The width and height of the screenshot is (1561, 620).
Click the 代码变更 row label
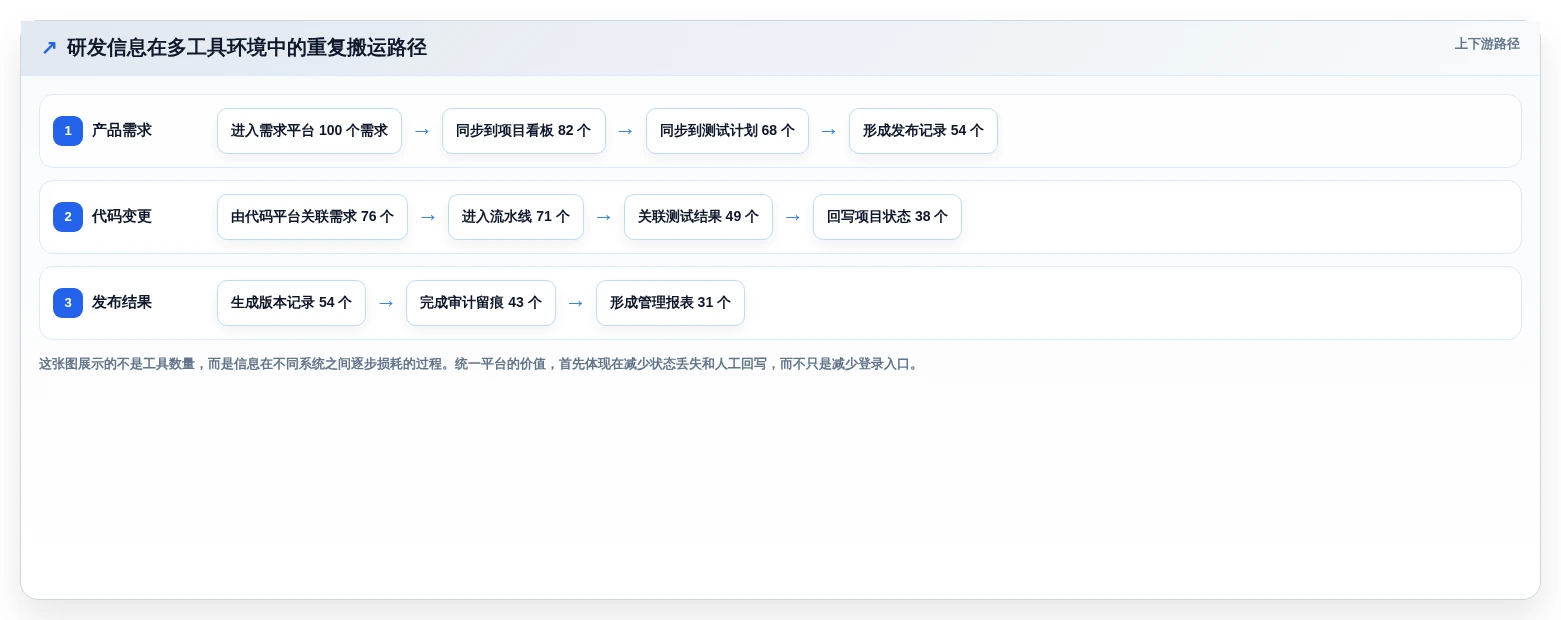(122, 217)
